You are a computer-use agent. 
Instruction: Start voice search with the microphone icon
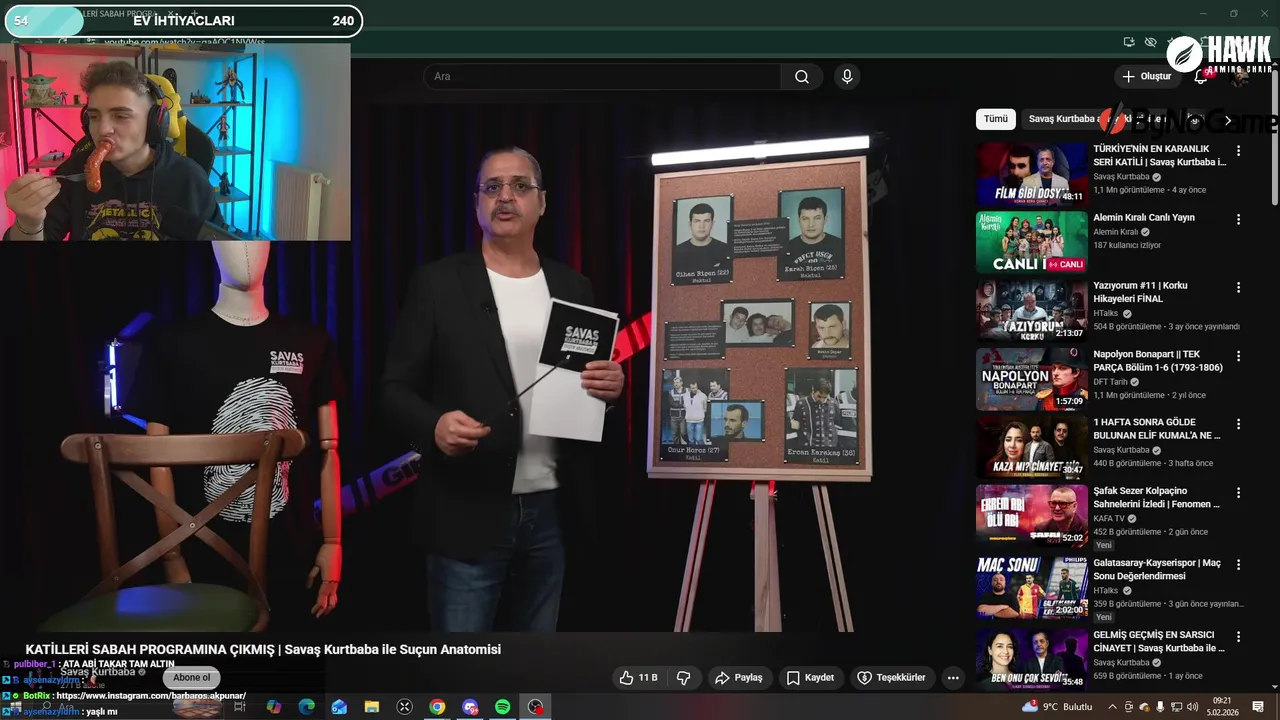pyautogui.click(x=847, y=77)
